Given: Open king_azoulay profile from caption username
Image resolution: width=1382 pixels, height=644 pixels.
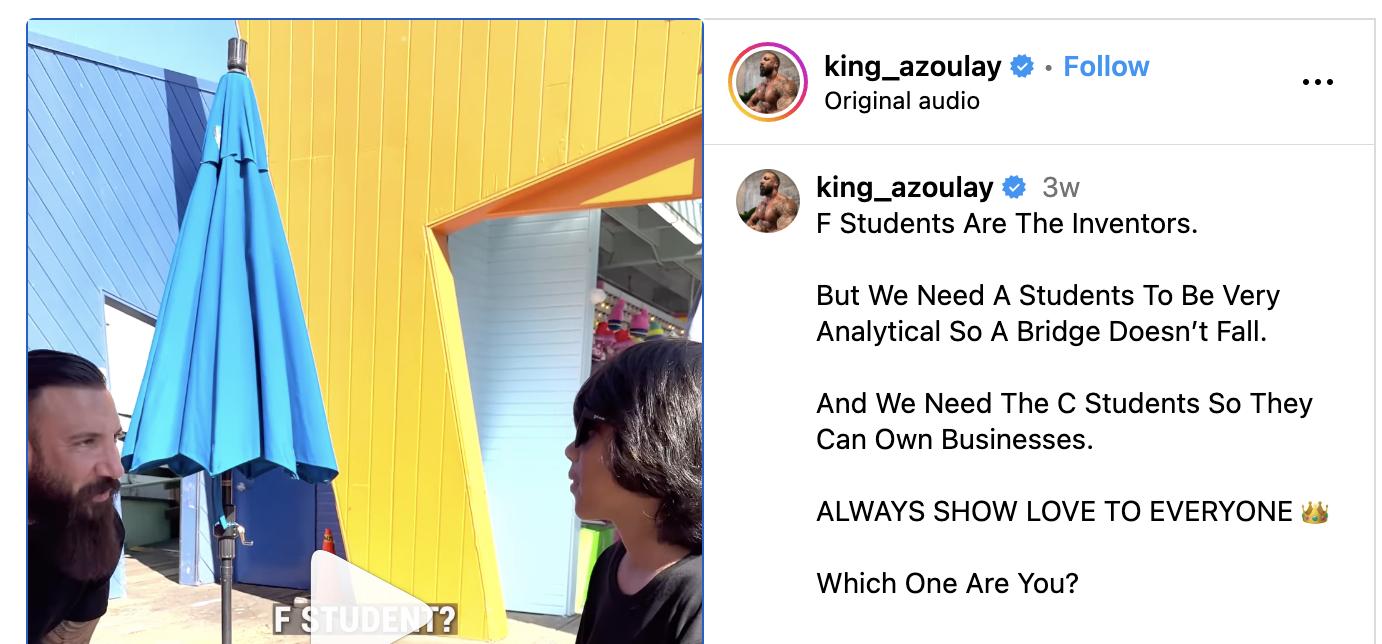Looking at the screenshot, I should 904,187.
